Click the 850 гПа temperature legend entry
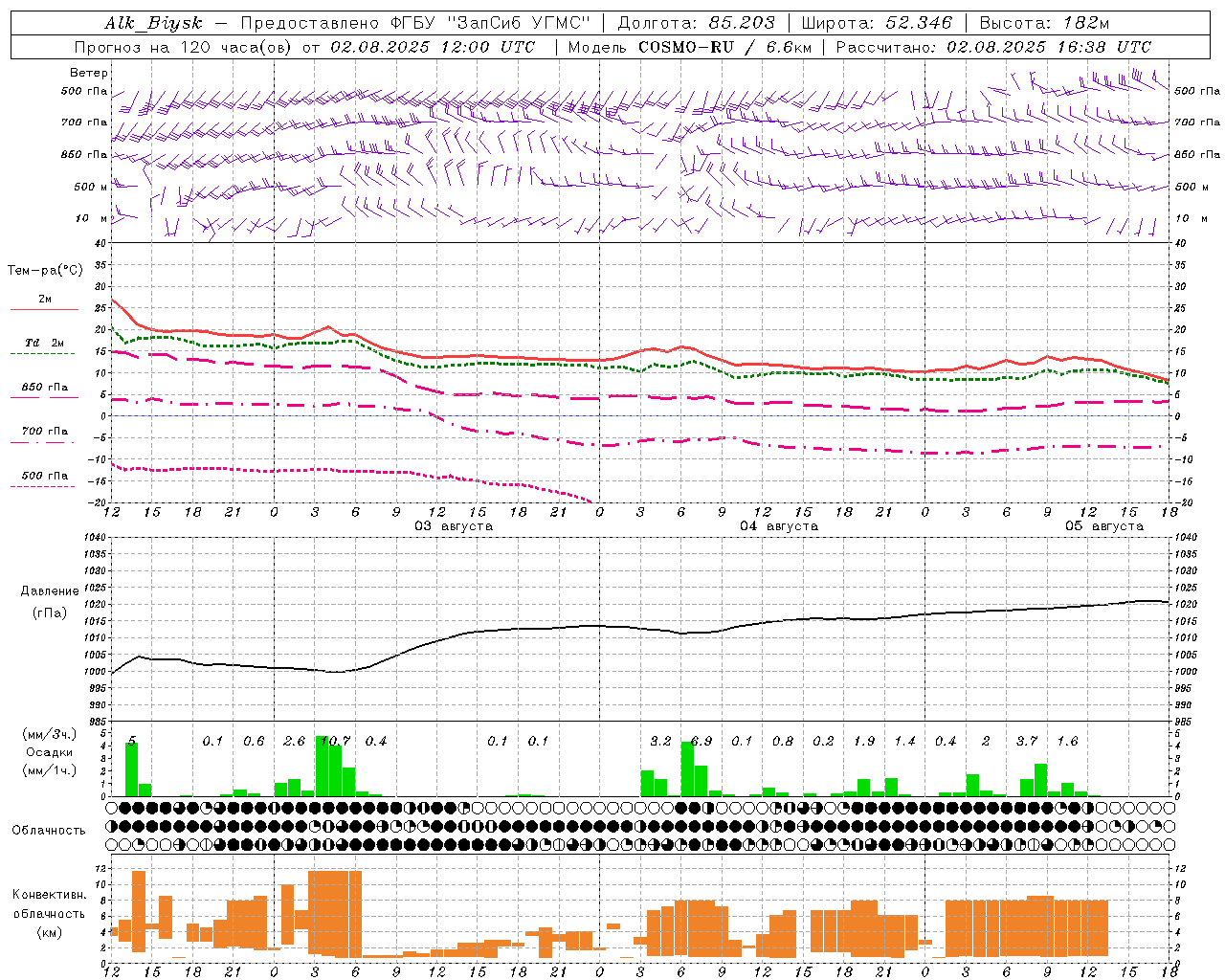The width and height of the screenshot is (1225, 980). (x=45, y=388)
